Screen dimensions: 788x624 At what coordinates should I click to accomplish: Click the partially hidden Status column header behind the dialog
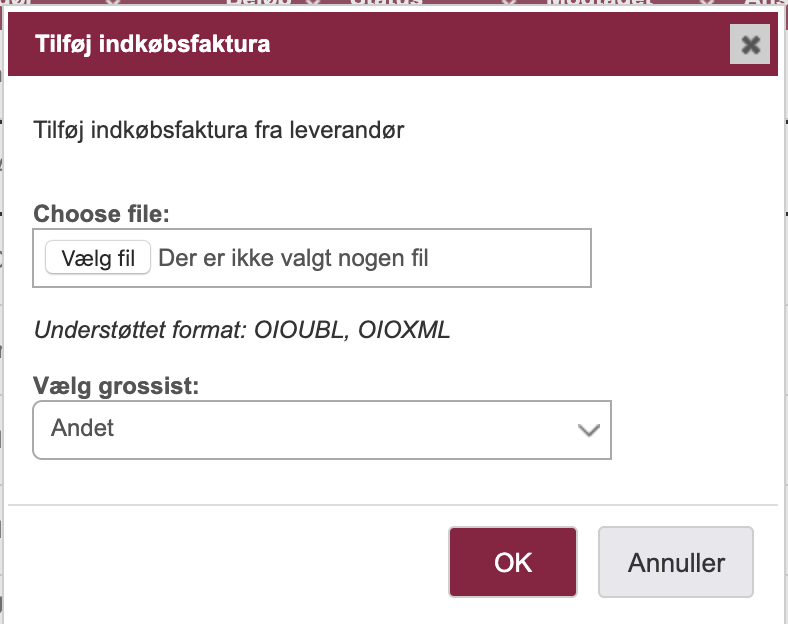coord(385,3)
